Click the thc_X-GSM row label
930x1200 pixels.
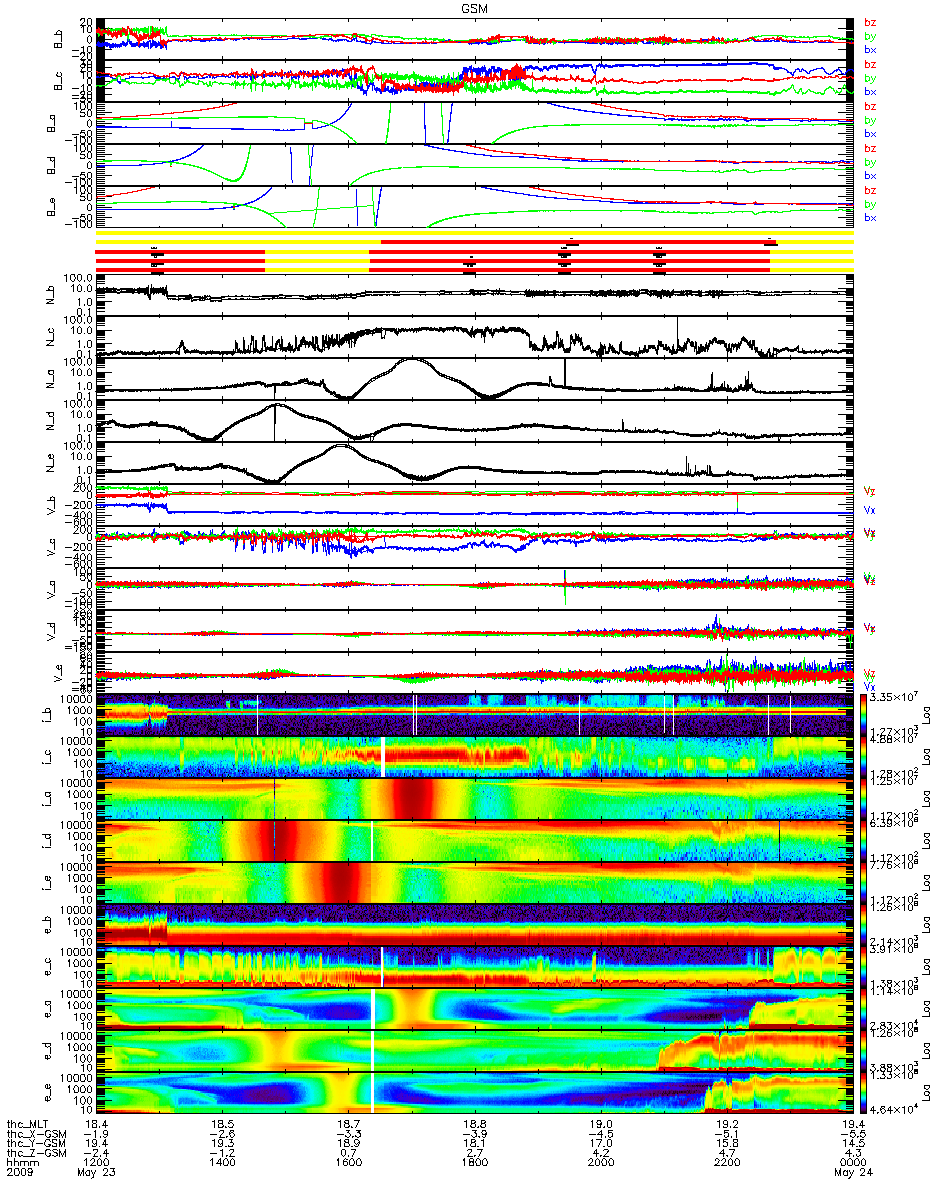36,1133
